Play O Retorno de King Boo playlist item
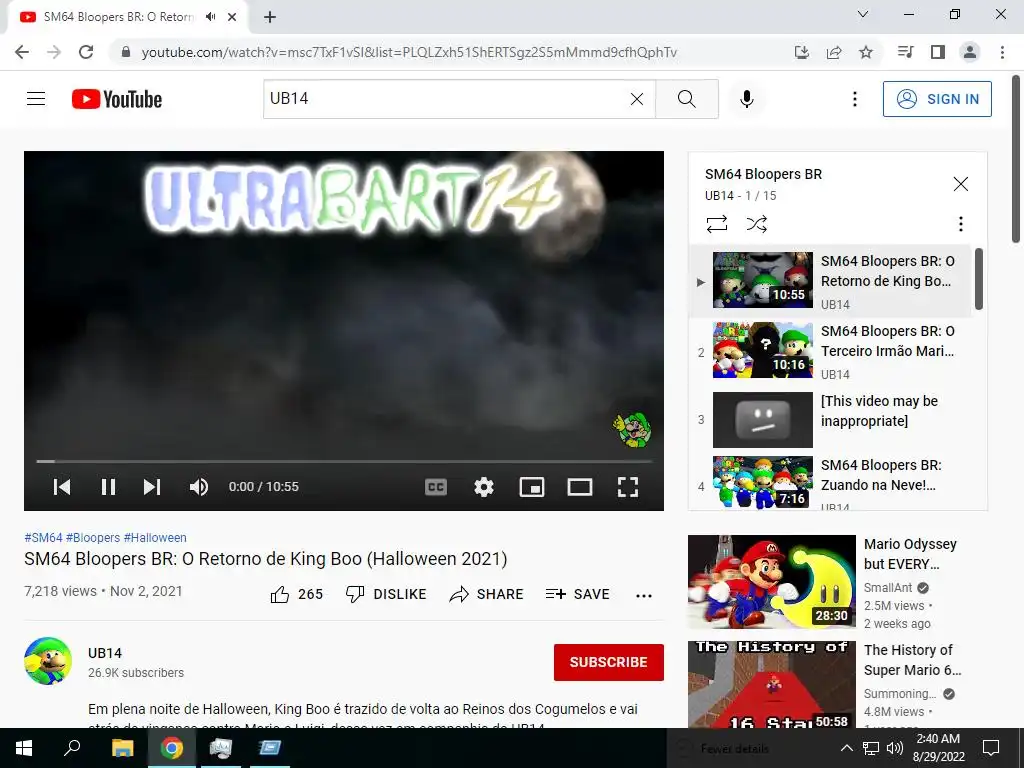 pyautogui.click(x=831, y=281)
